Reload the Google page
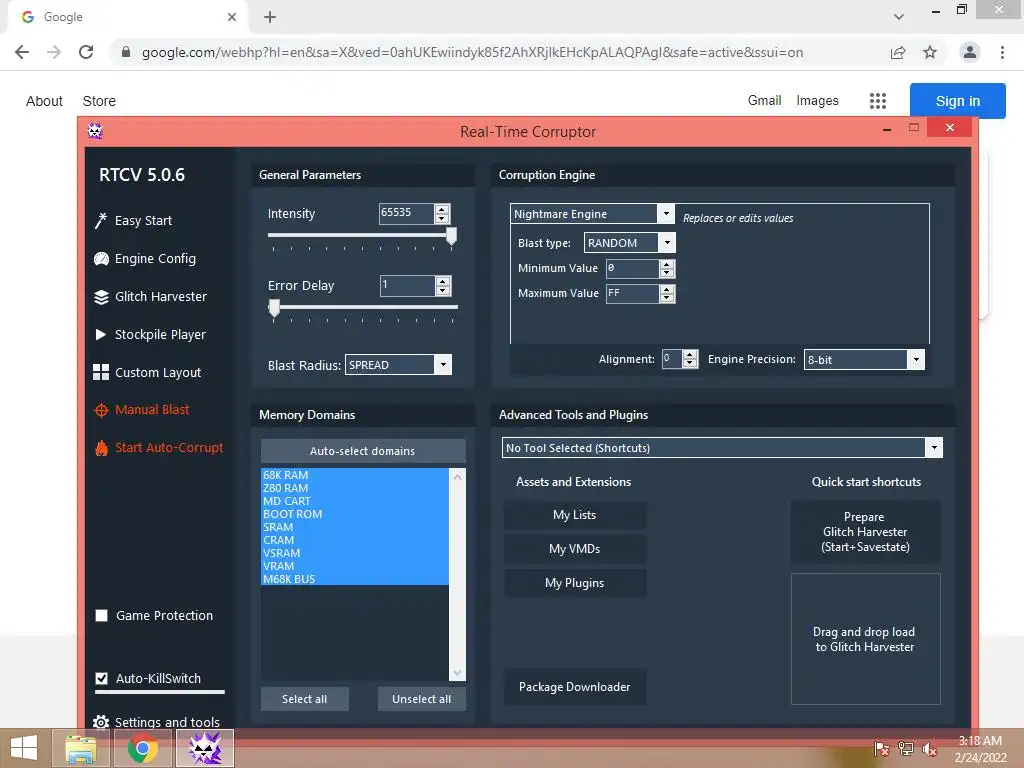This screenshot has height=768, width=1024. [86, 52]
